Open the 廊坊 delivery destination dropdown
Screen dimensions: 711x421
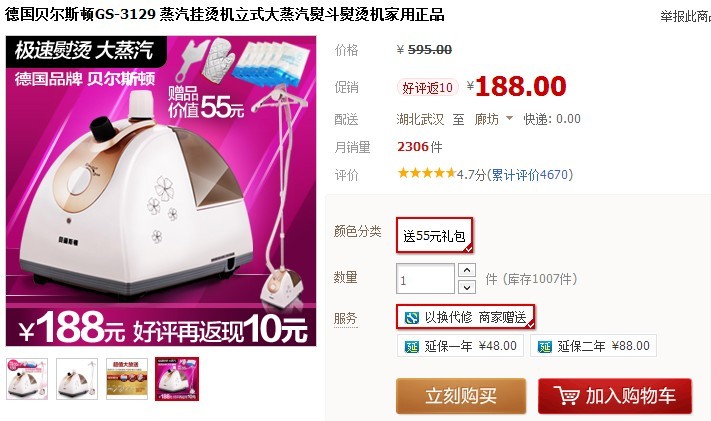pyautogui.click(x=493, y=119)
